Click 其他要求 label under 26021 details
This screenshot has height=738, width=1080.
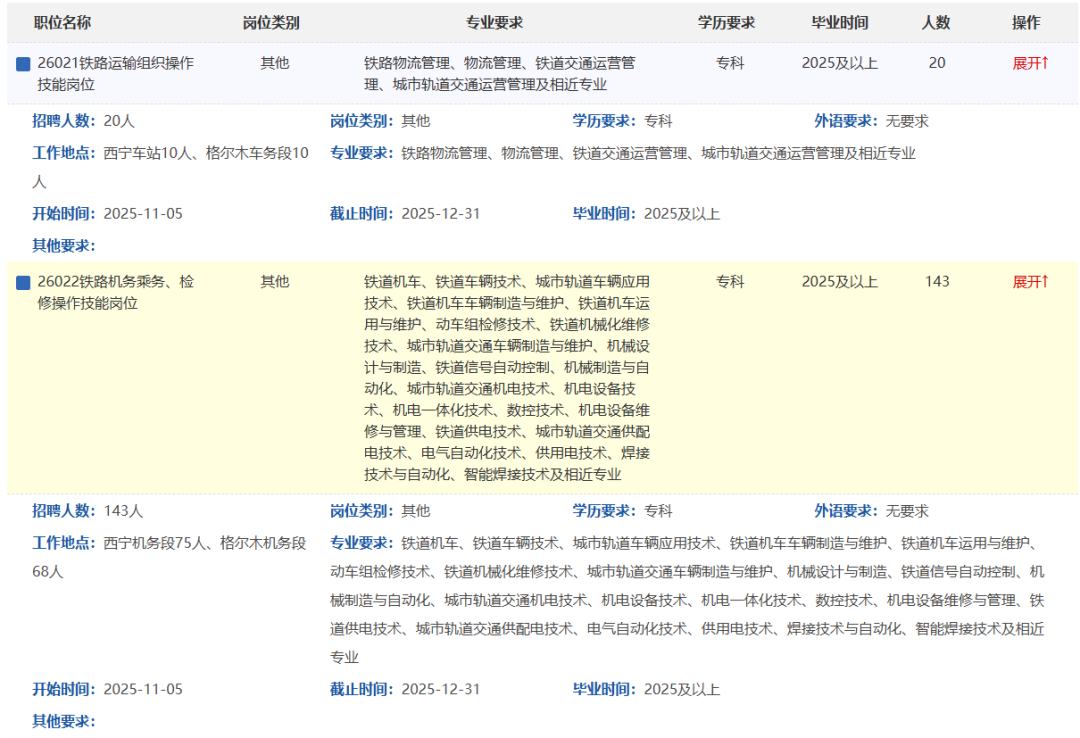pyautogui.click(x=64, y=245)
